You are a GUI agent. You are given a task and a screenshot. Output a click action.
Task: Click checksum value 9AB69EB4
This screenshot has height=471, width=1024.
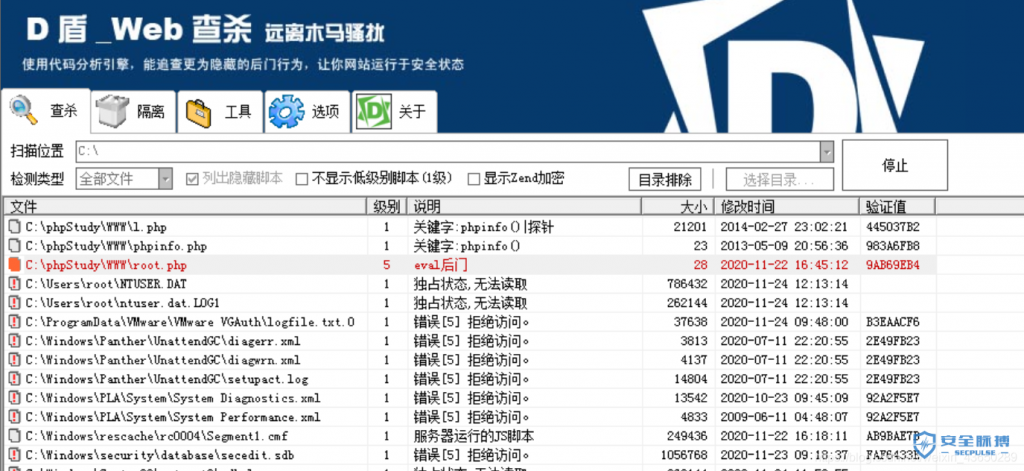pyautogui.click(x=893, y=265)
